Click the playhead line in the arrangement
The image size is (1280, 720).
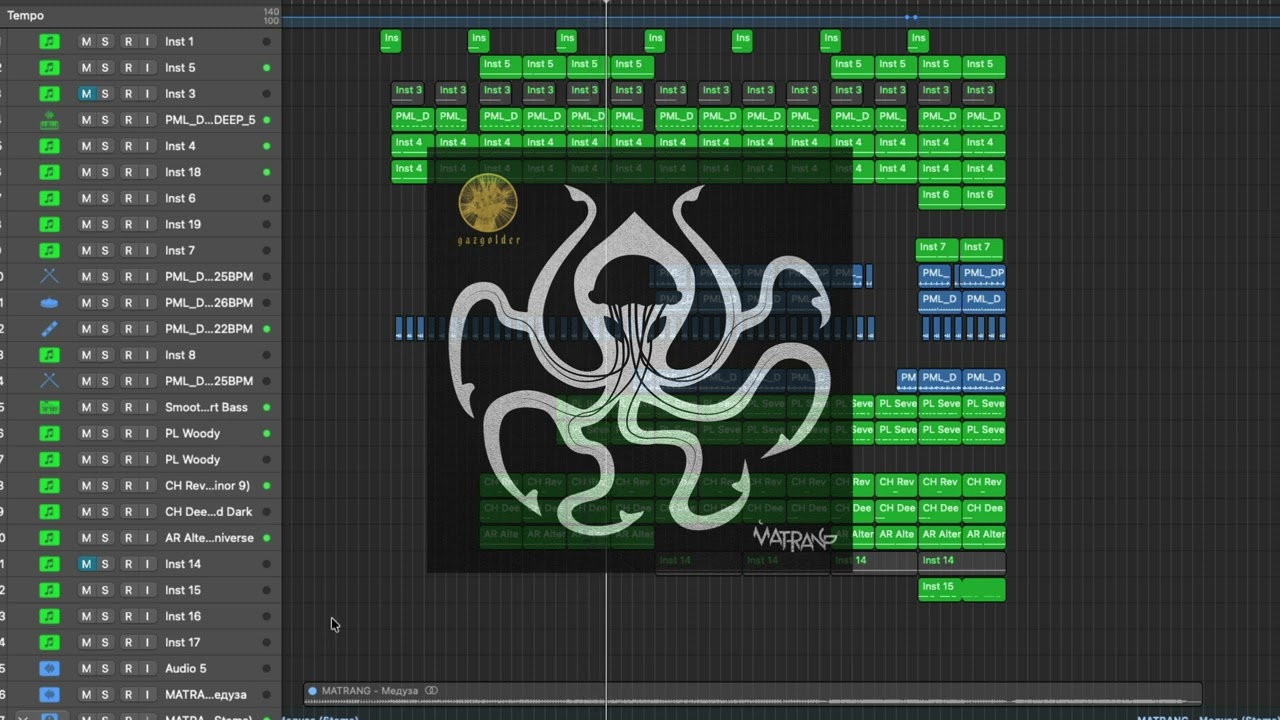point(606,360)
